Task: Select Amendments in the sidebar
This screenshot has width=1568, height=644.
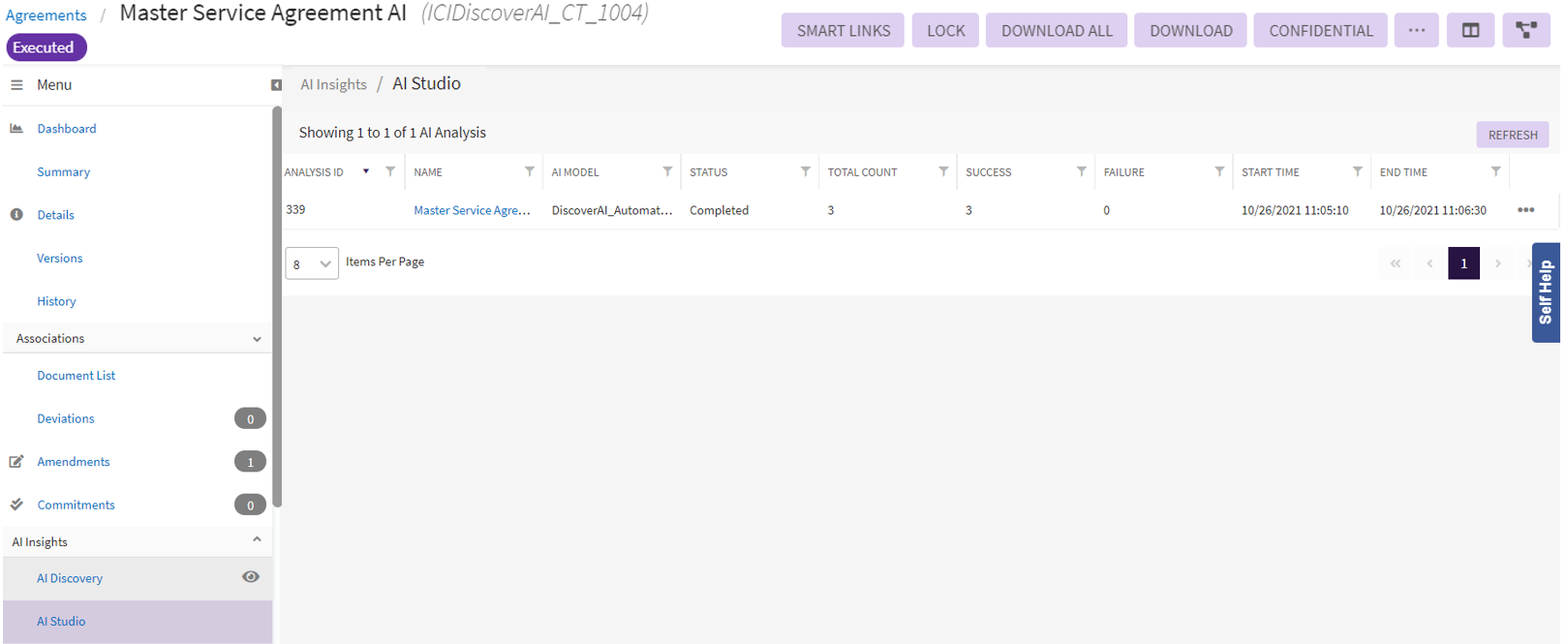Action: pyautogui.click(x=74, y=462)
